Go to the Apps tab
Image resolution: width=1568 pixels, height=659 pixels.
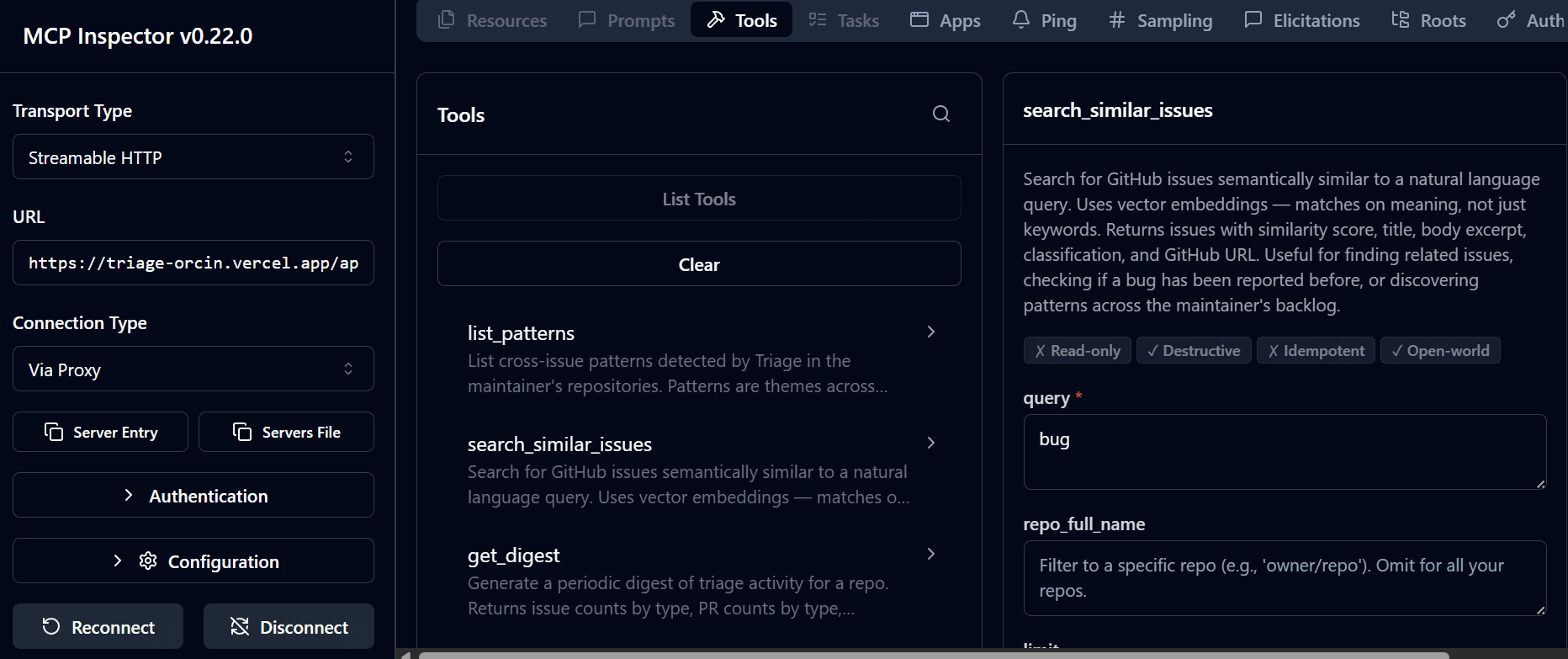click(946, 20)
